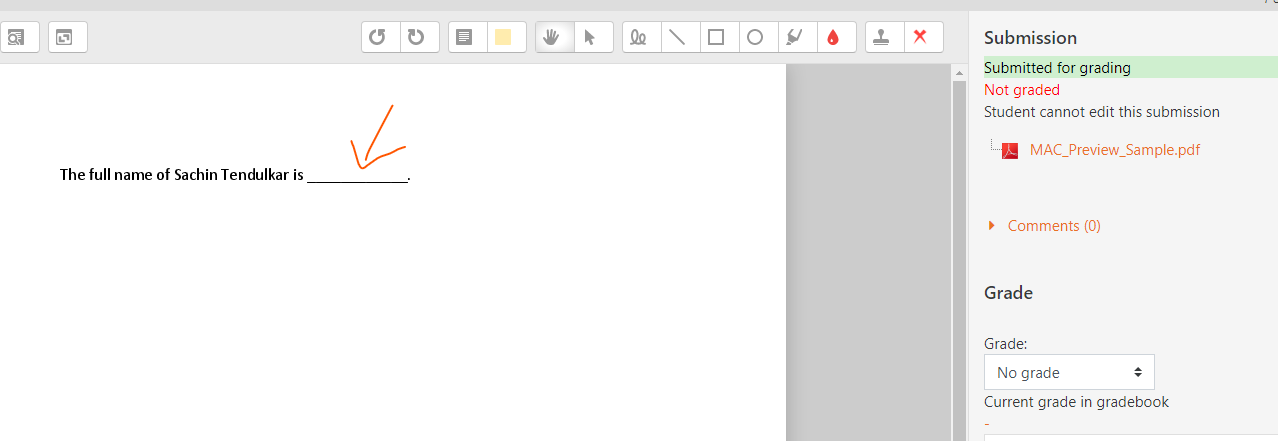Open MAC_Preview_Sample.pdf submission file
The image size is (1278, 441).
point(1114,150)
